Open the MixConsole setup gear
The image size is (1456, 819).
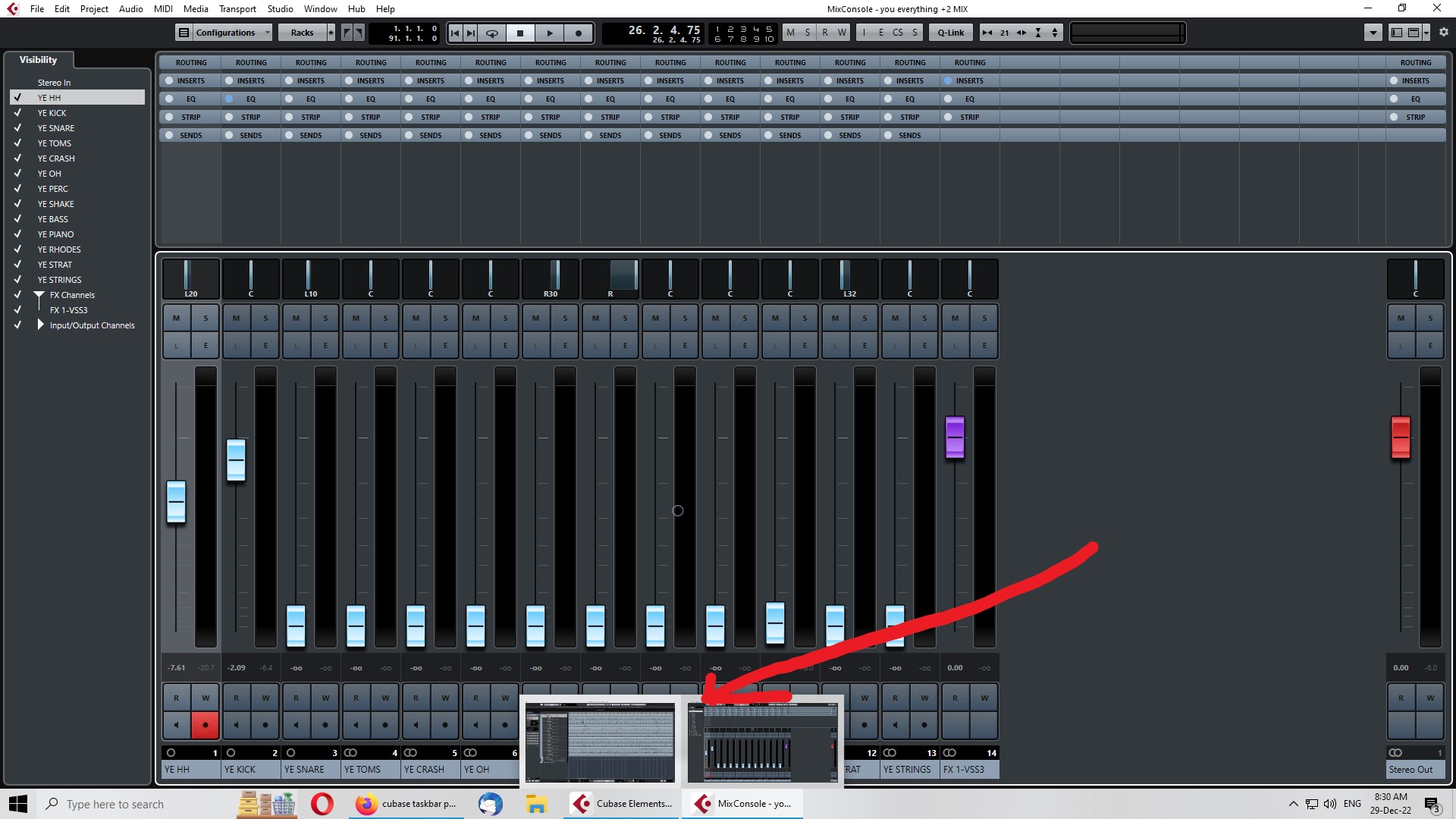click(1444, 33)
